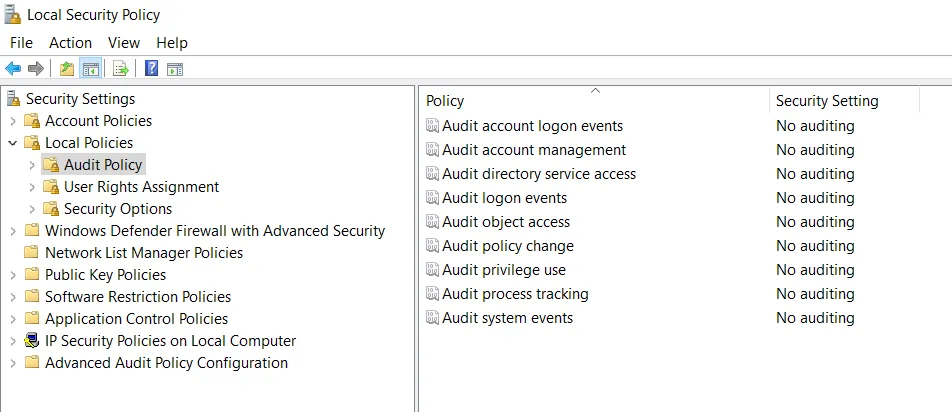Open the File menu
Image resolution: width=952 pixels, height=412 pixels.
click(x=21, y=42)
